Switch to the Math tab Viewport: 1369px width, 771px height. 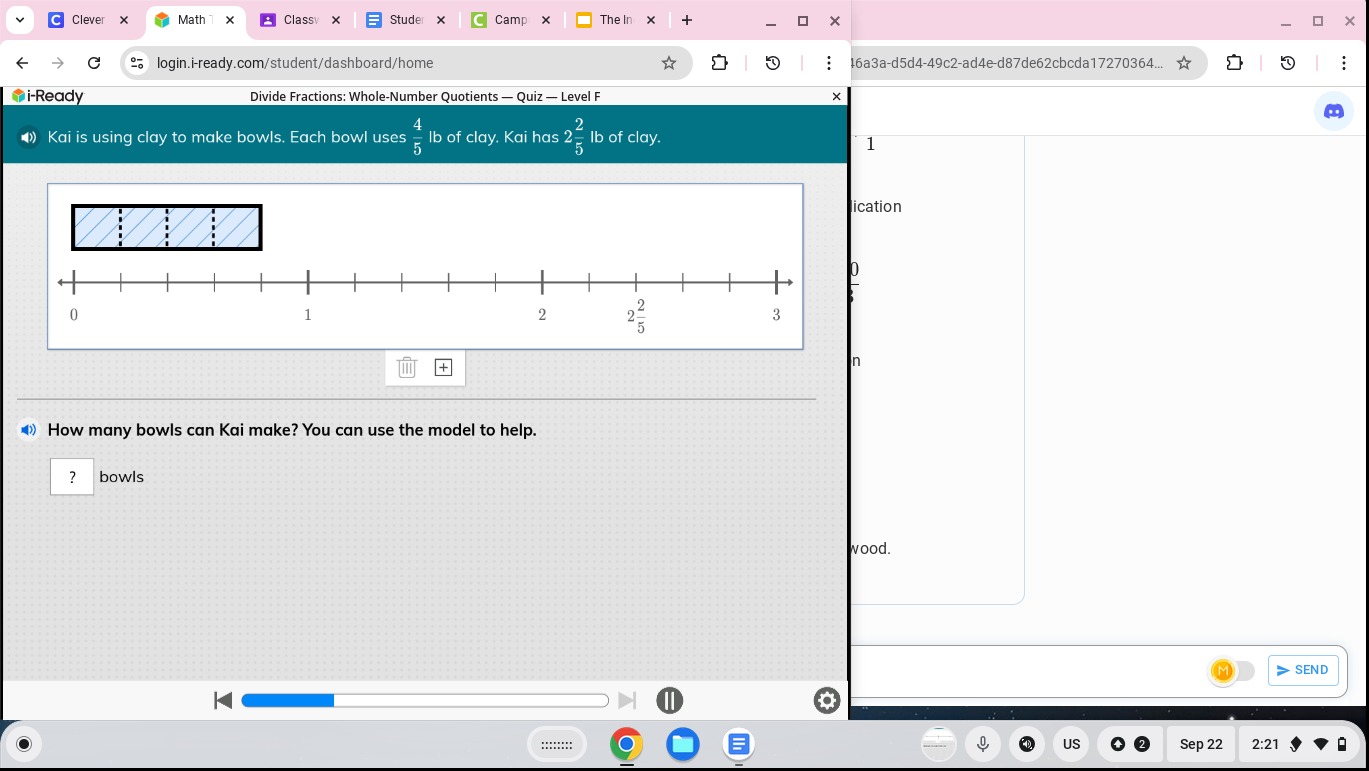[192, 20]
